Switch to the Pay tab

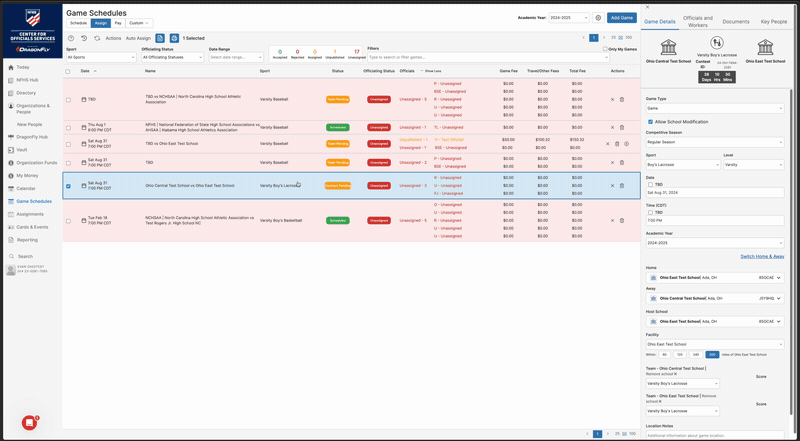point(119,21)
